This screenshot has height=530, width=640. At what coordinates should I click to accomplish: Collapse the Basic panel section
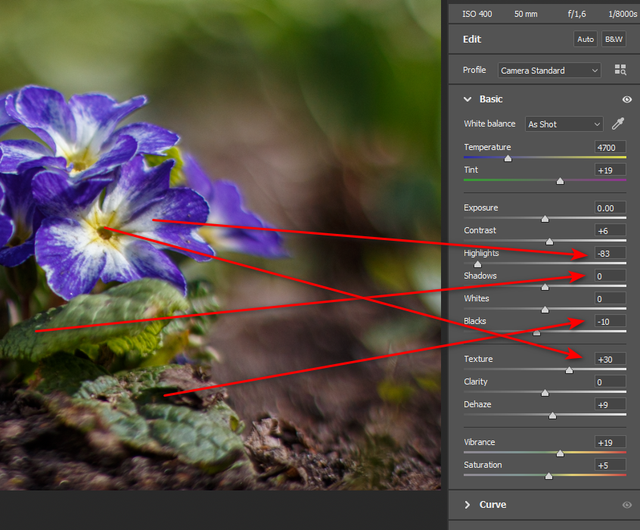[467, 100]
